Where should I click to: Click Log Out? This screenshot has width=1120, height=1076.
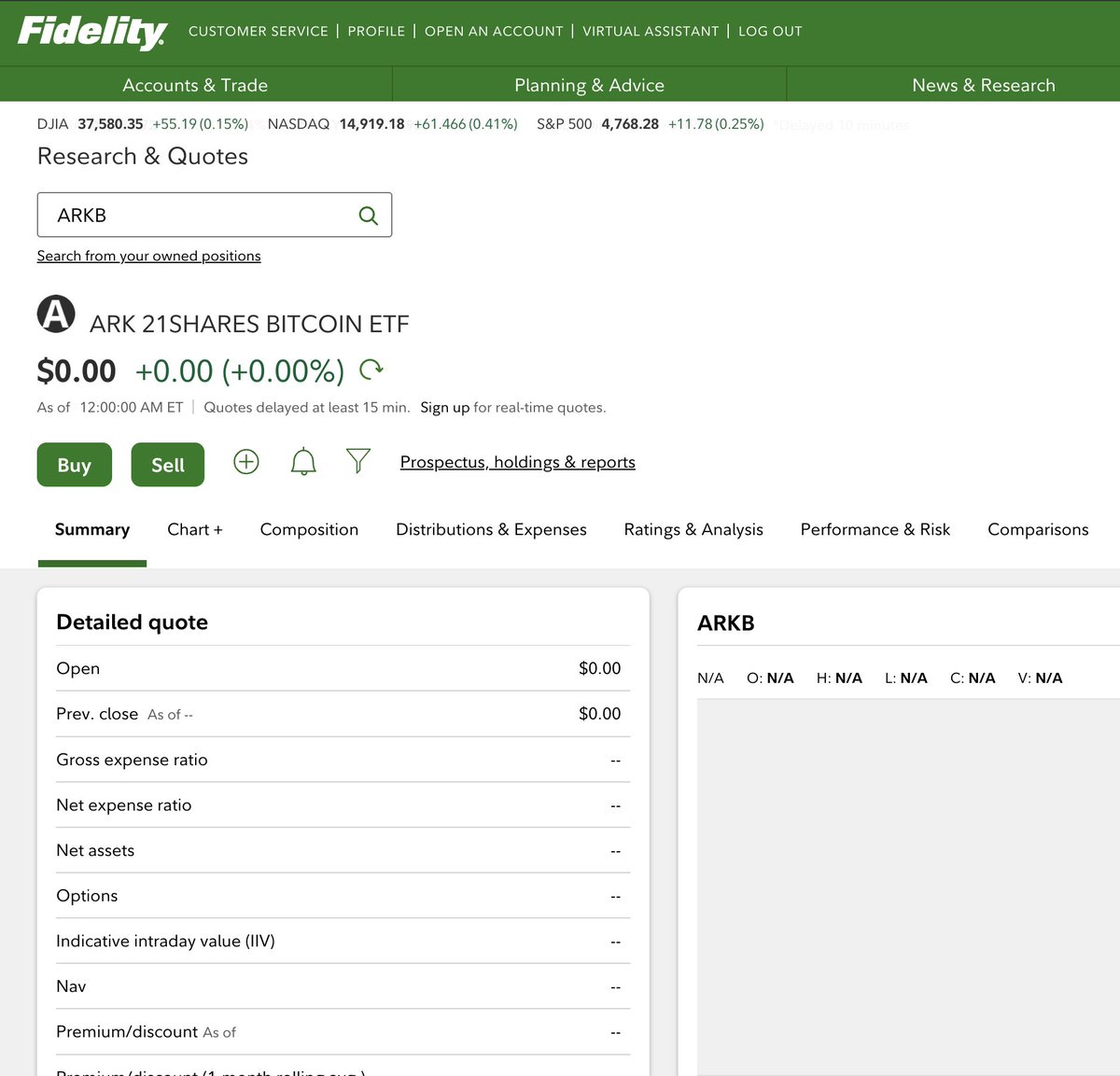770,31
